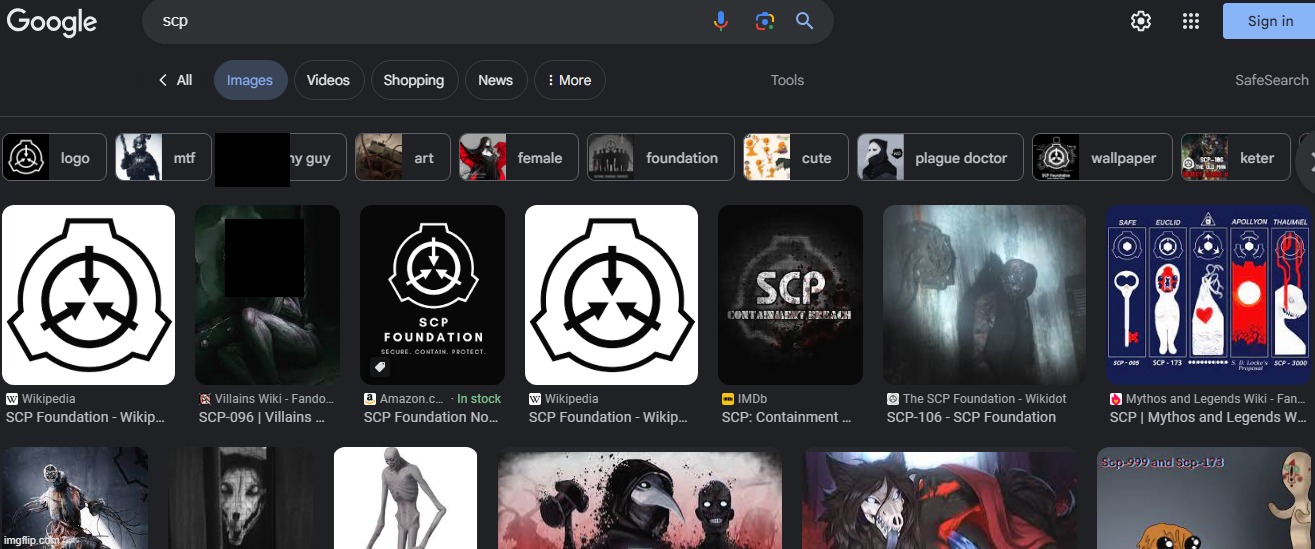Open skeletal creature thumbnail in bottom row
Image resolution: width=1315 pixels, height=549 pixels.
[74, 498]
